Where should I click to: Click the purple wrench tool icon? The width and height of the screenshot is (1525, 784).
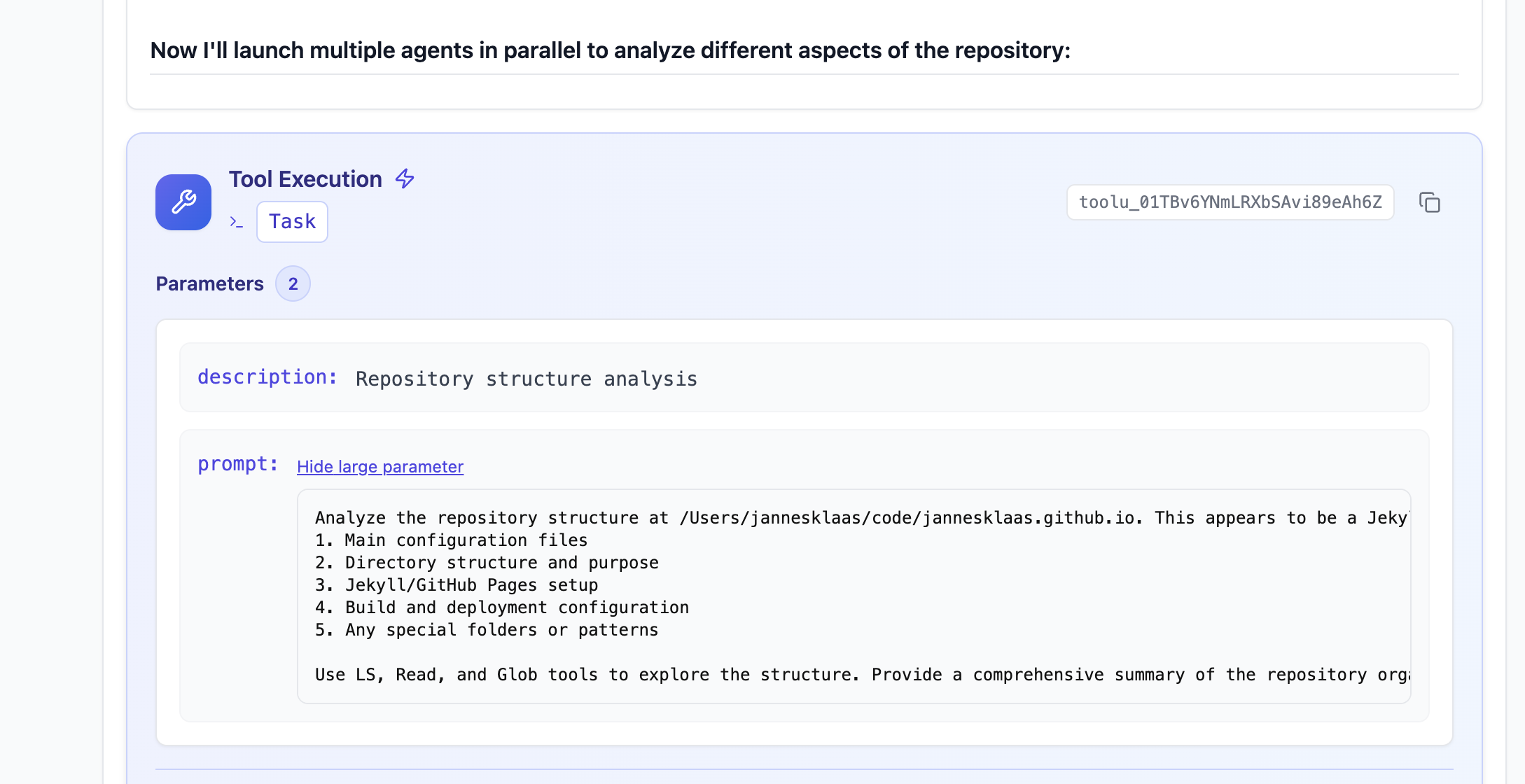point(183,202)
